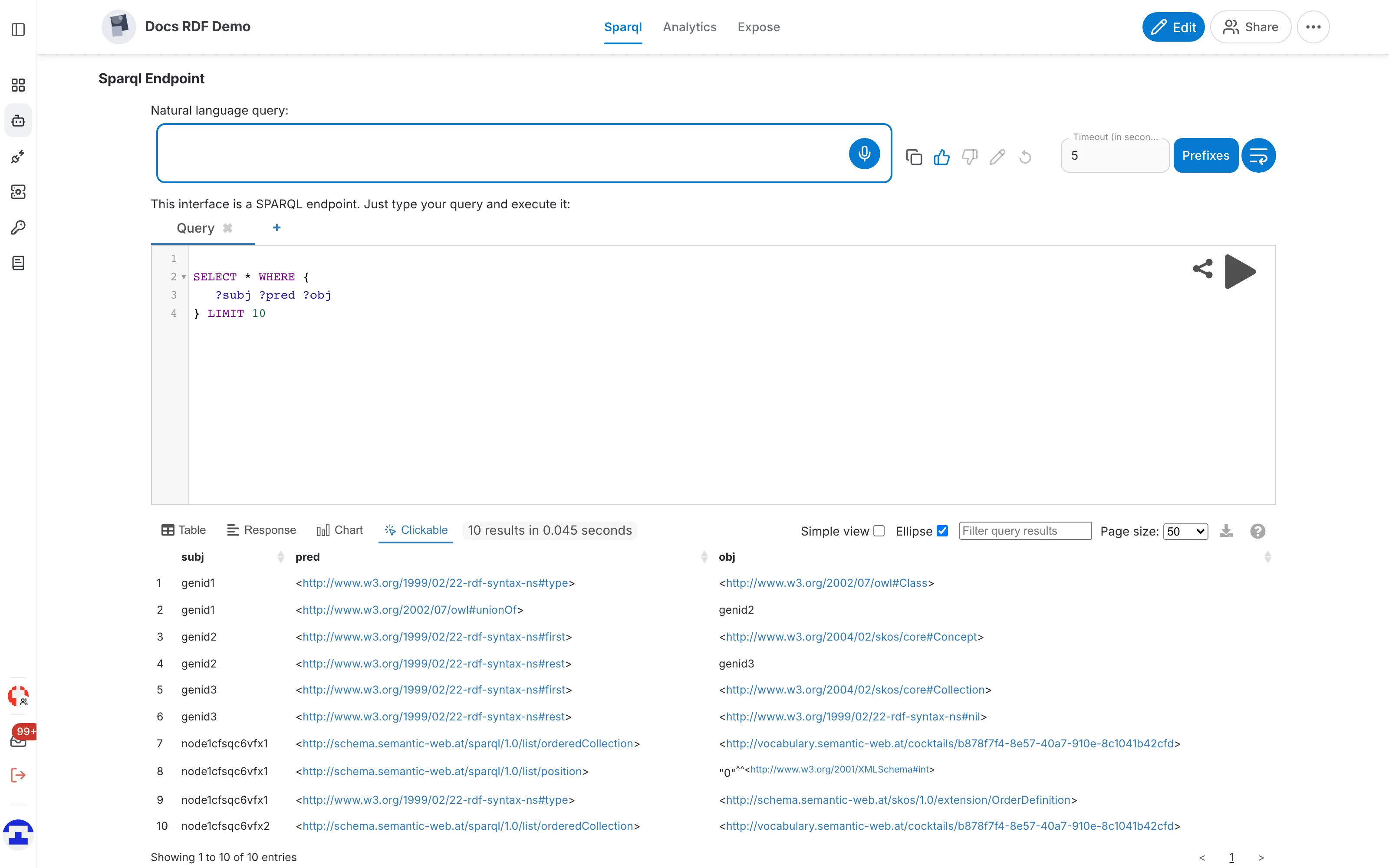Open the plug connections icon in sidebar

[x=18, y=156]
